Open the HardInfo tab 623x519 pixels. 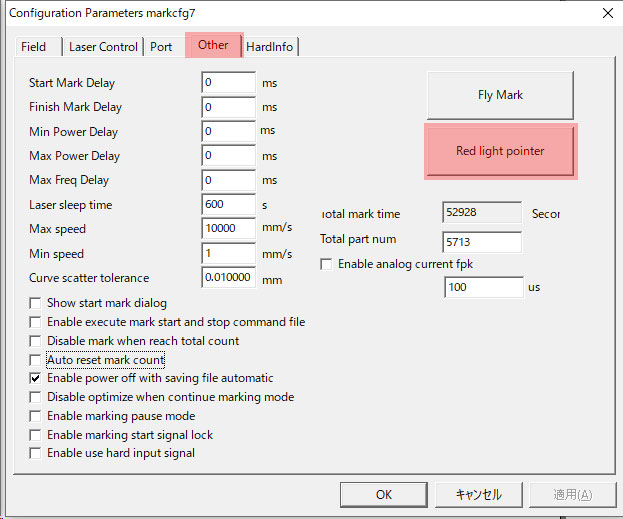(x=268, y=47)
